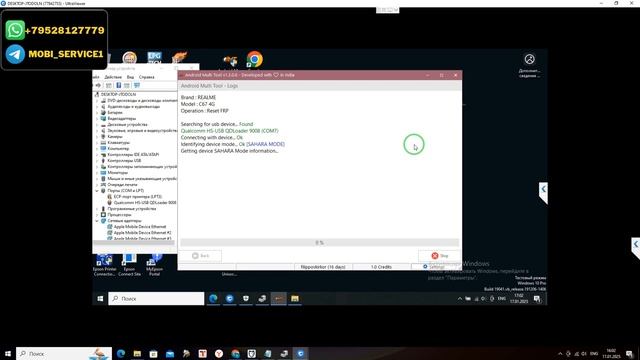Click the UltraViewer icon on local taskbar
Screen dimensions: 640x360
(x=300, y=353)
